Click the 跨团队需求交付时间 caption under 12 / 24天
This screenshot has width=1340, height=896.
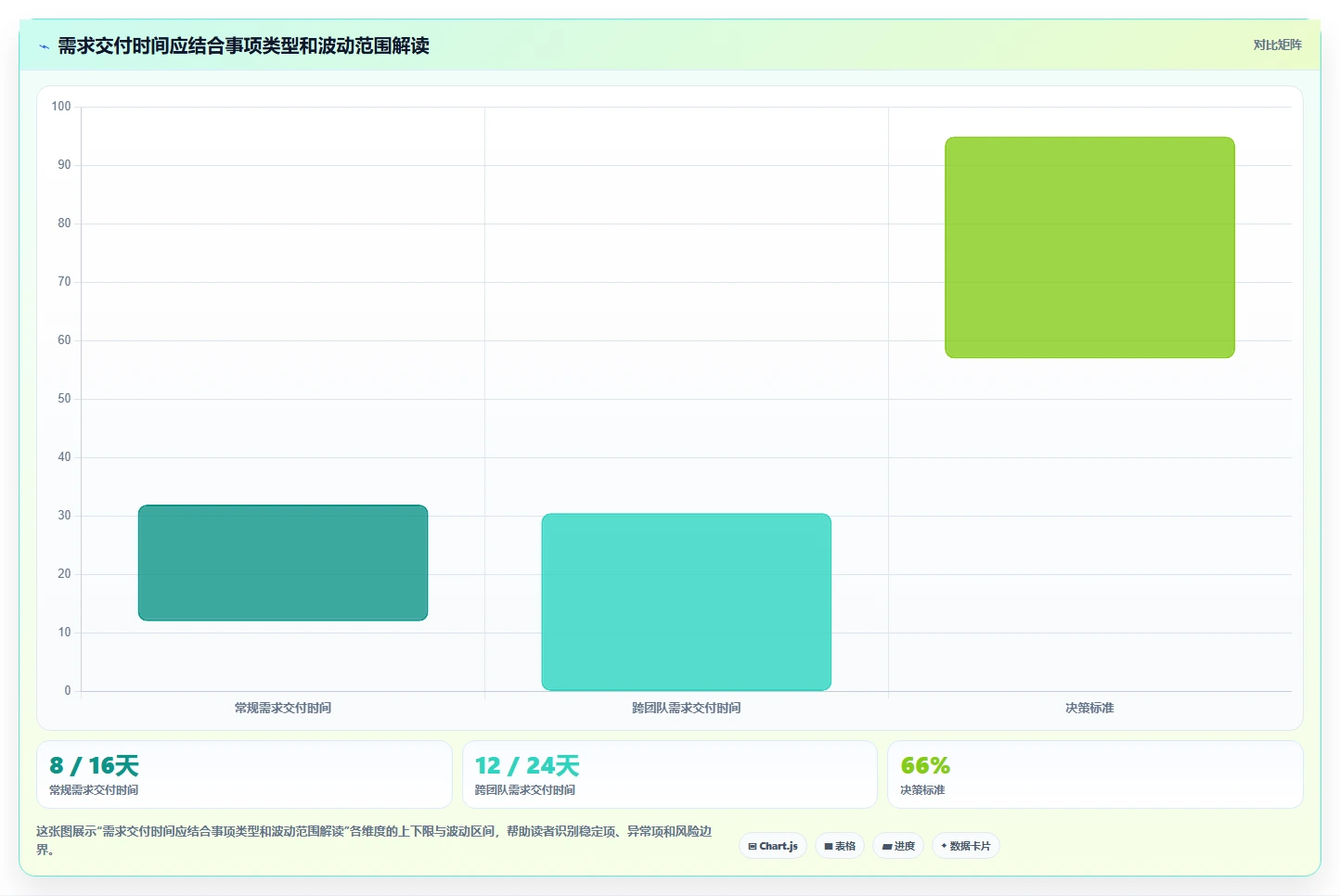click(525, 790)
